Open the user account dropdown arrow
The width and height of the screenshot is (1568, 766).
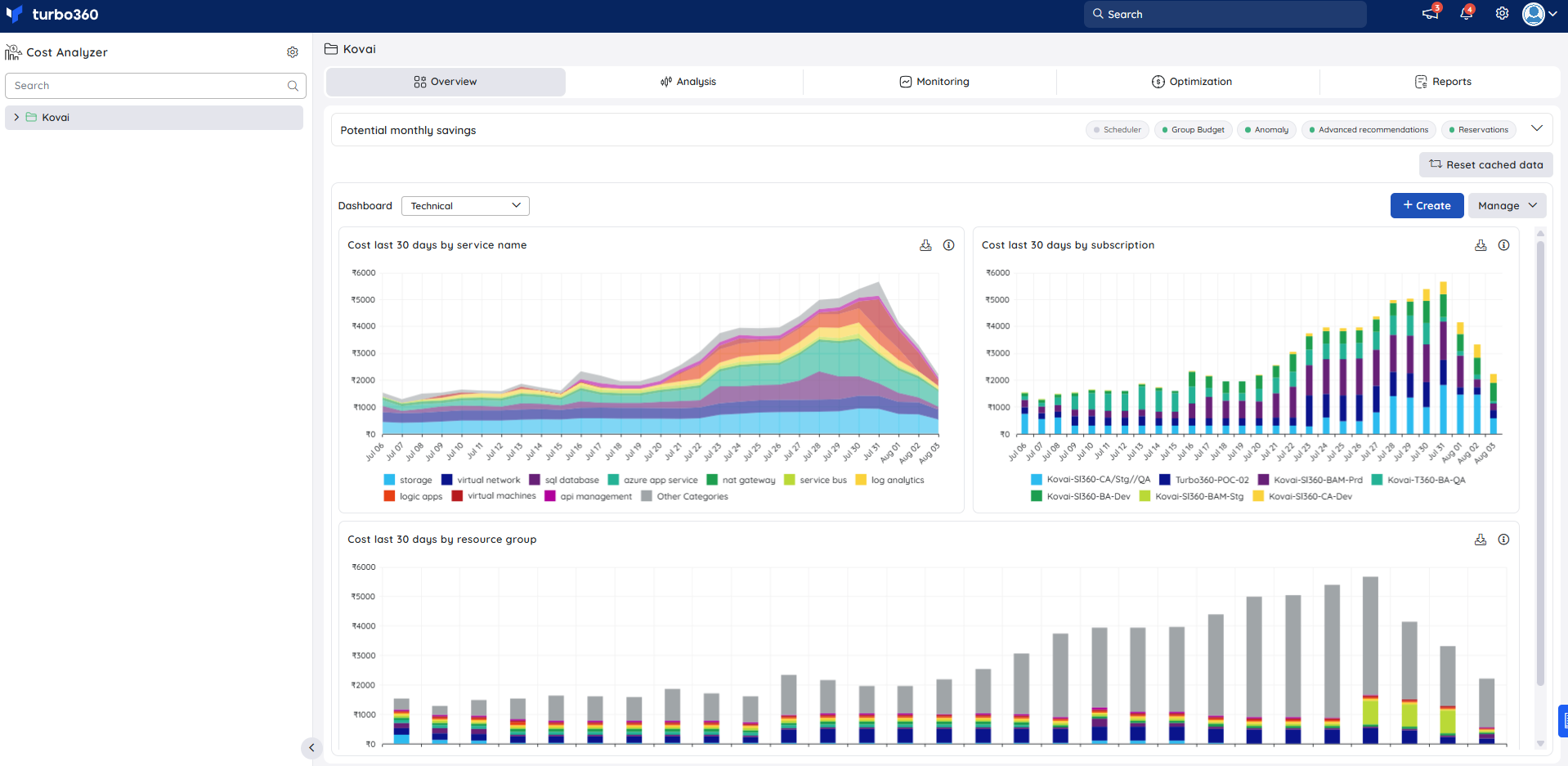tap(1552, 14)
